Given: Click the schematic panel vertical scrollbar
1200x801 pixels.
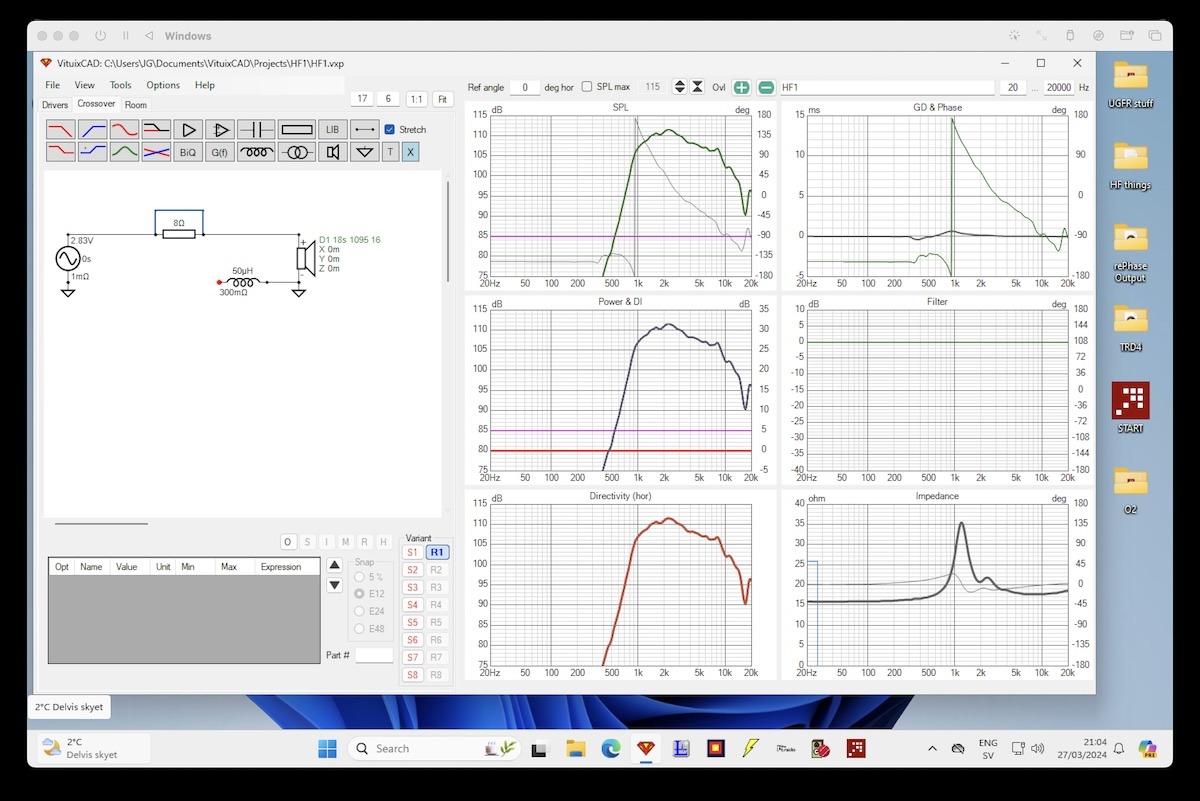Looking at the screenshot, I should point(447,231).
